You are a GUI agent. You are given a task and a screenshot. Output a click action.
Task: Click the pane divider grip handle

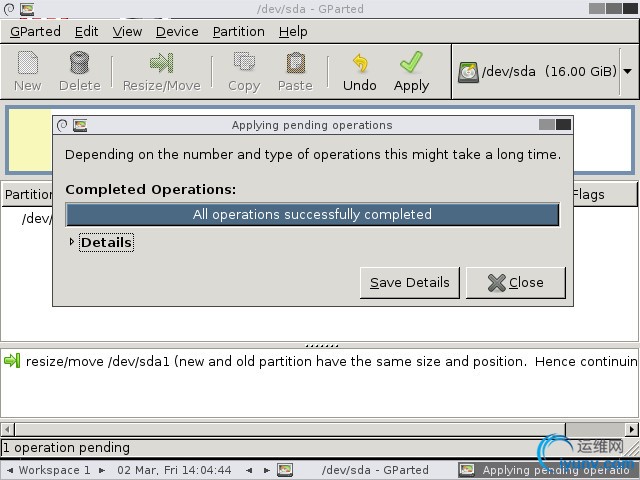point(322,346)
